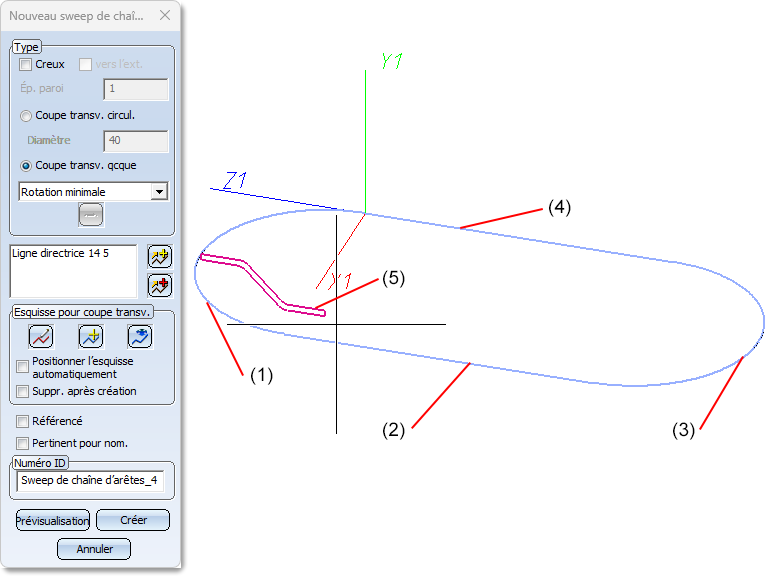Image resolution: width=774 pixels, height=581 pixels.
Task: Click the Annuler button
Action: click(94, 549)
